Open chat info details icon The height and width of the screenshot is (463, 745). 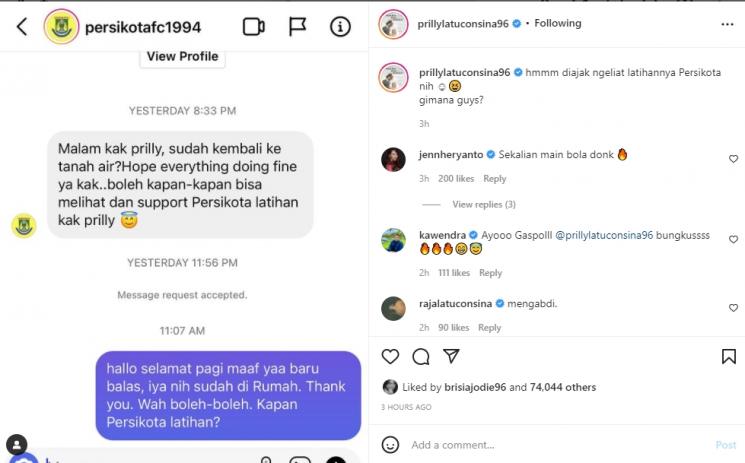point(340,27)
